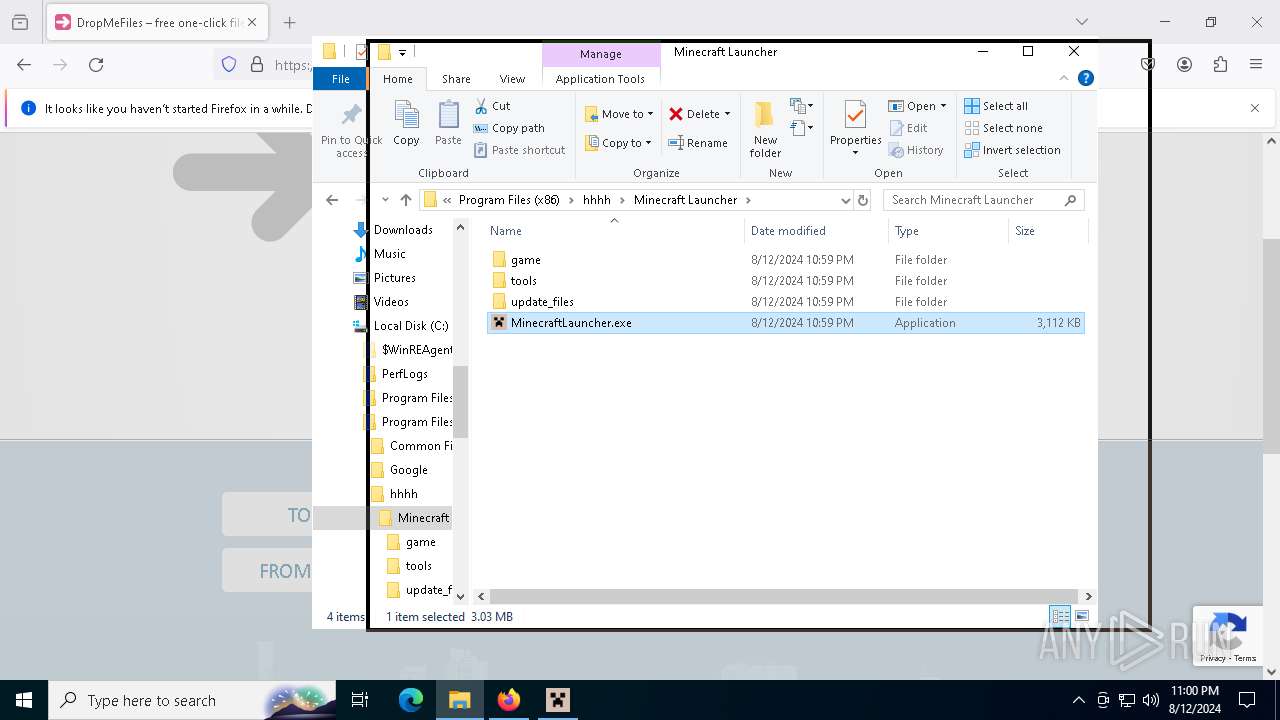This screenshot has width=1280, height=720.
Task: Select MinecraftLauncher.exe file
Action: click(x=785, y=323)
